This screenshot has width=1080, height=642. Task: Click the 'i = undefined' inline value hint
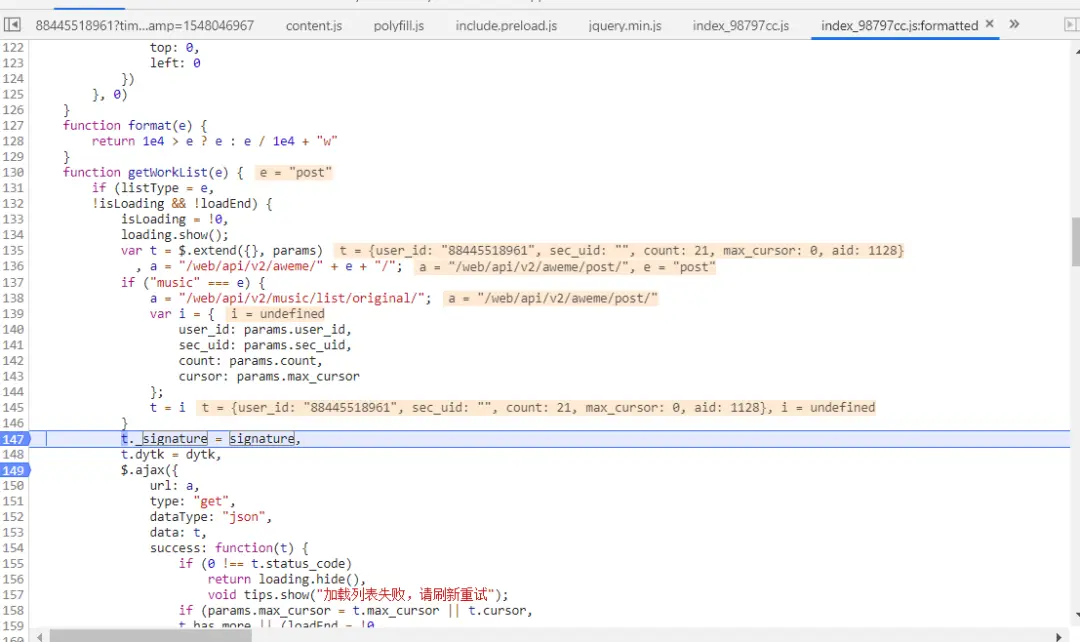tap(276, 314)
